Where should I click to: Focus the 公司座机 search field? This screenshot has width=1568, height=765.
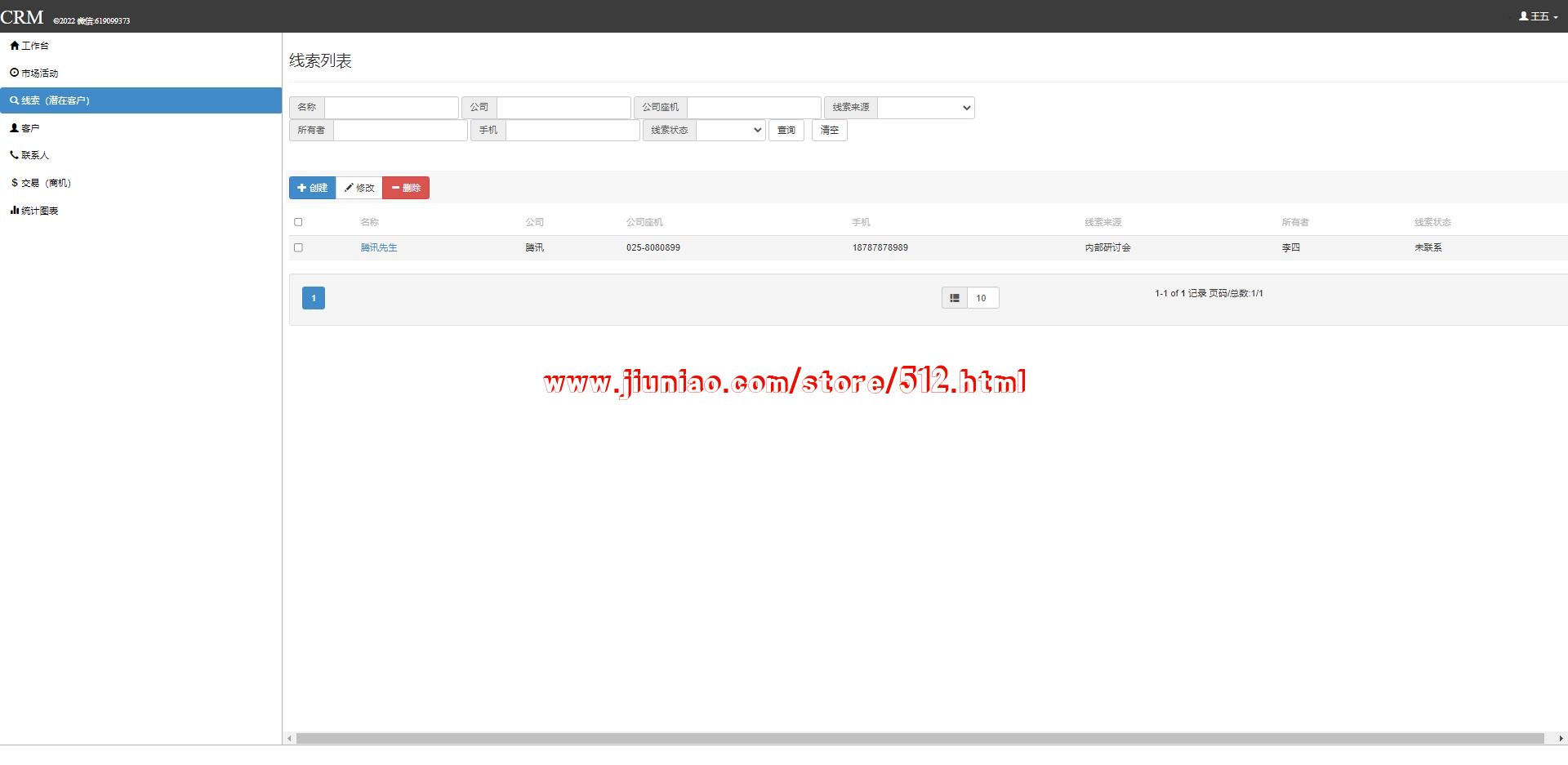754,108
